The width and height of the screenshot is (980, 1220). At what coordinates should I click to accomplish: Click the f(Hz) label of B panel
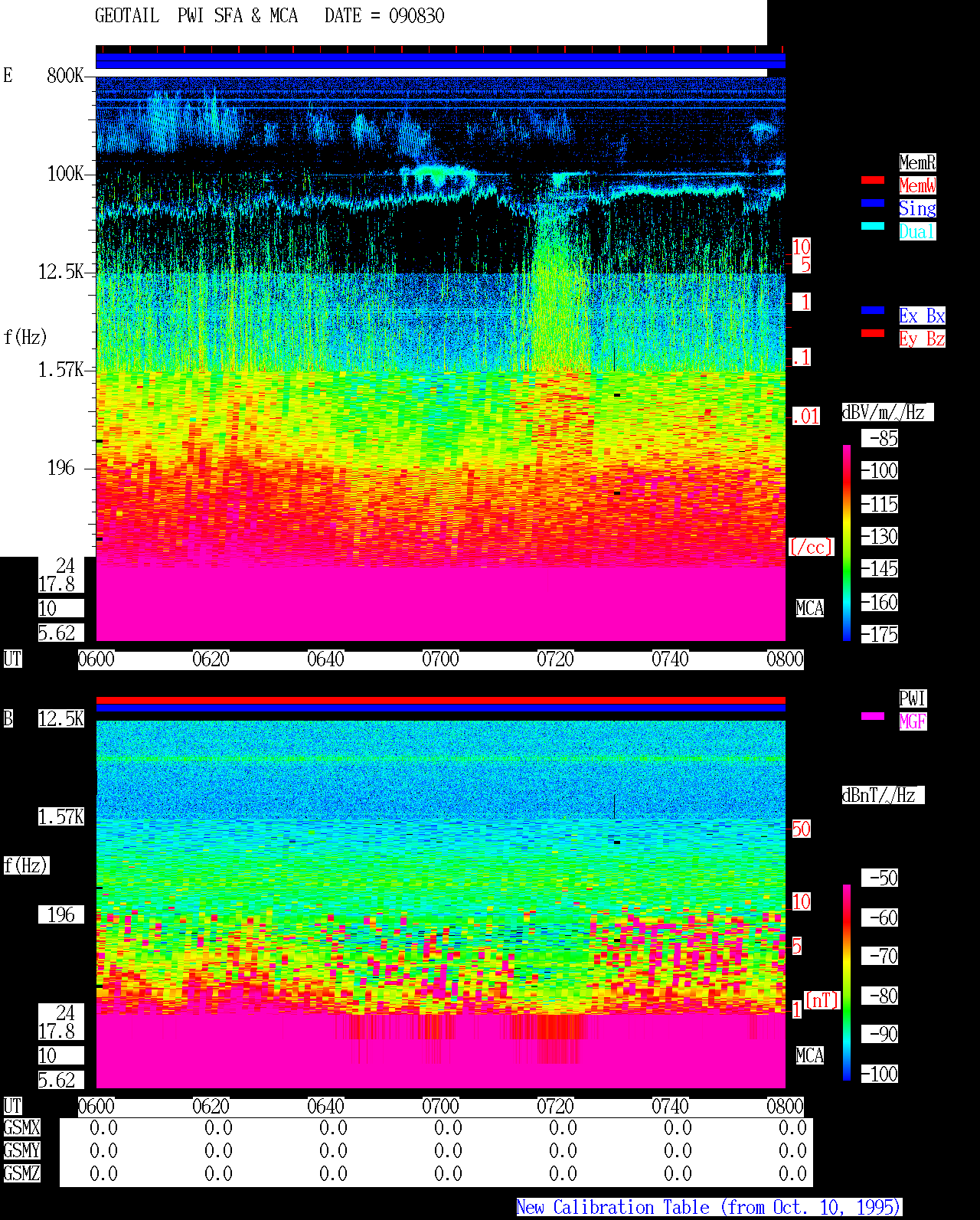click(x=26, y=865)
